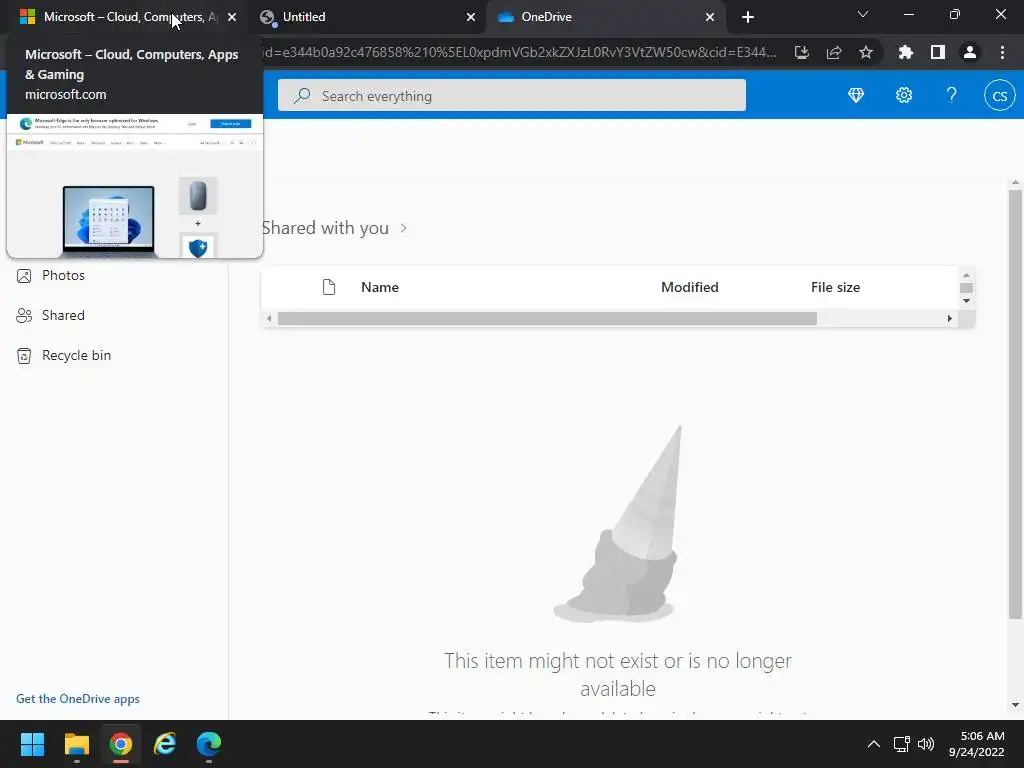Click the Chrome taskbar icon

121,744
